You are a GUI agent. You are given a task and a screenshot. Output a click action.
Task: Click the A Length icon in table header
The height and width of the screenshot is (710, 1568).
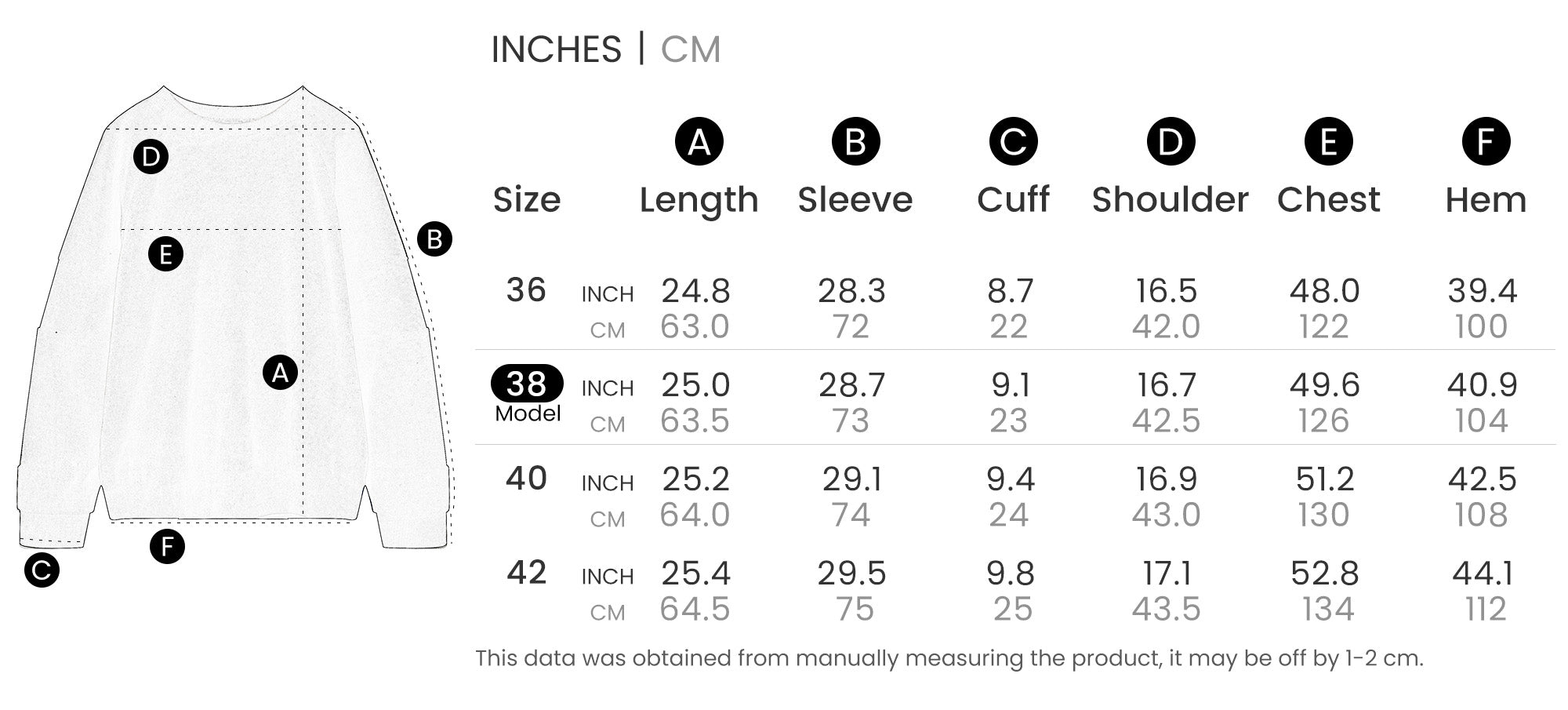(699, 142)
